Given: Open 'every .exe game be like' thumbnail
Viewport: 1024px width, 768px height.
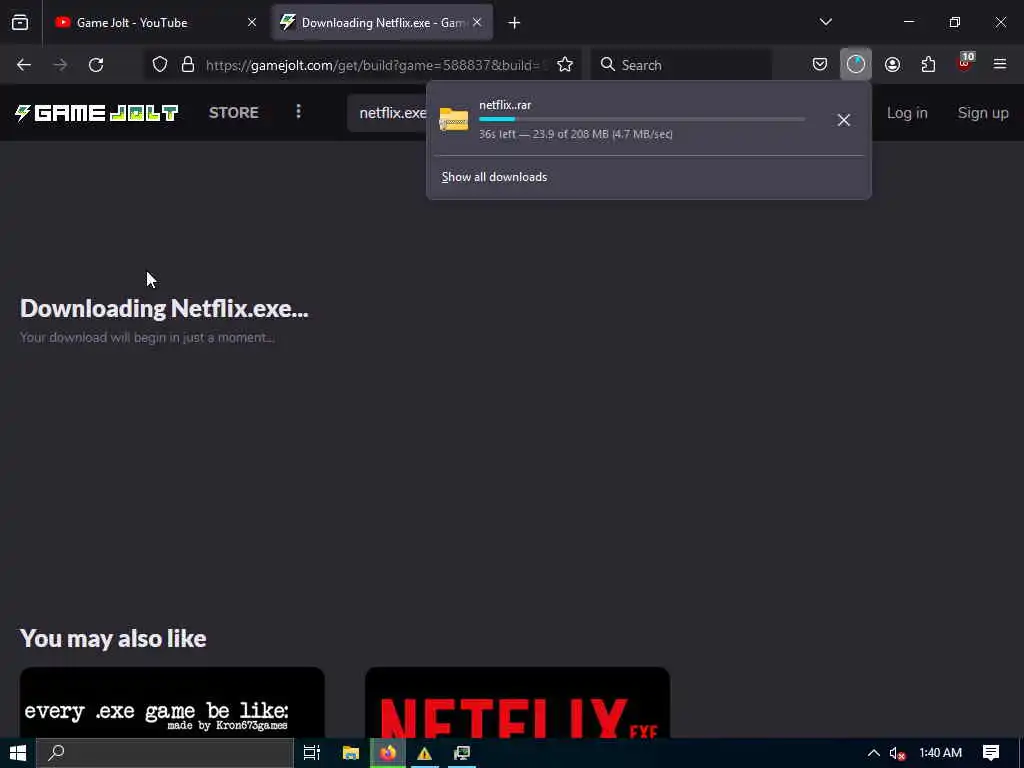Looking at the screenshot, I should (x=172, y=703).
